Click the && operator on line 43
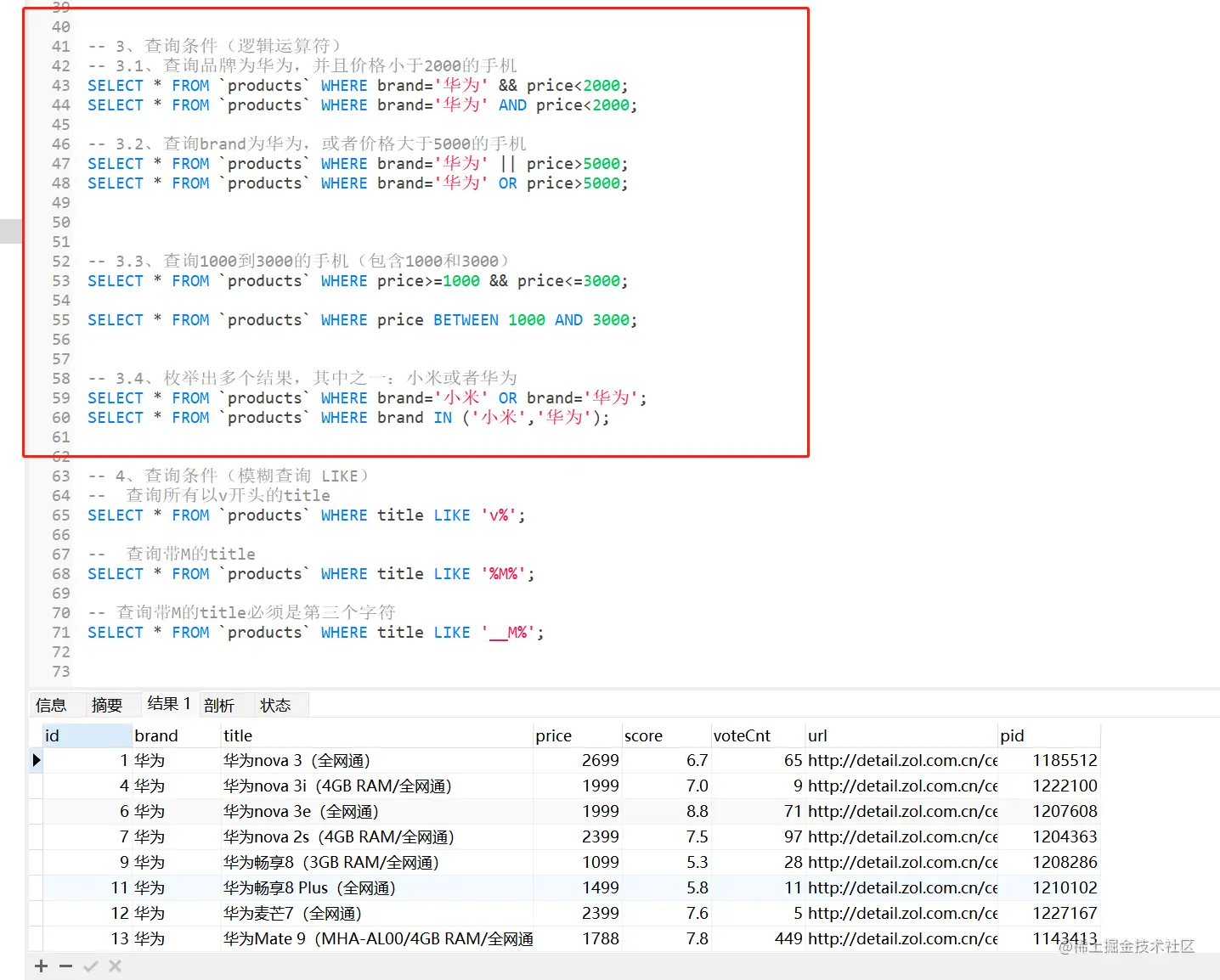 507,86
